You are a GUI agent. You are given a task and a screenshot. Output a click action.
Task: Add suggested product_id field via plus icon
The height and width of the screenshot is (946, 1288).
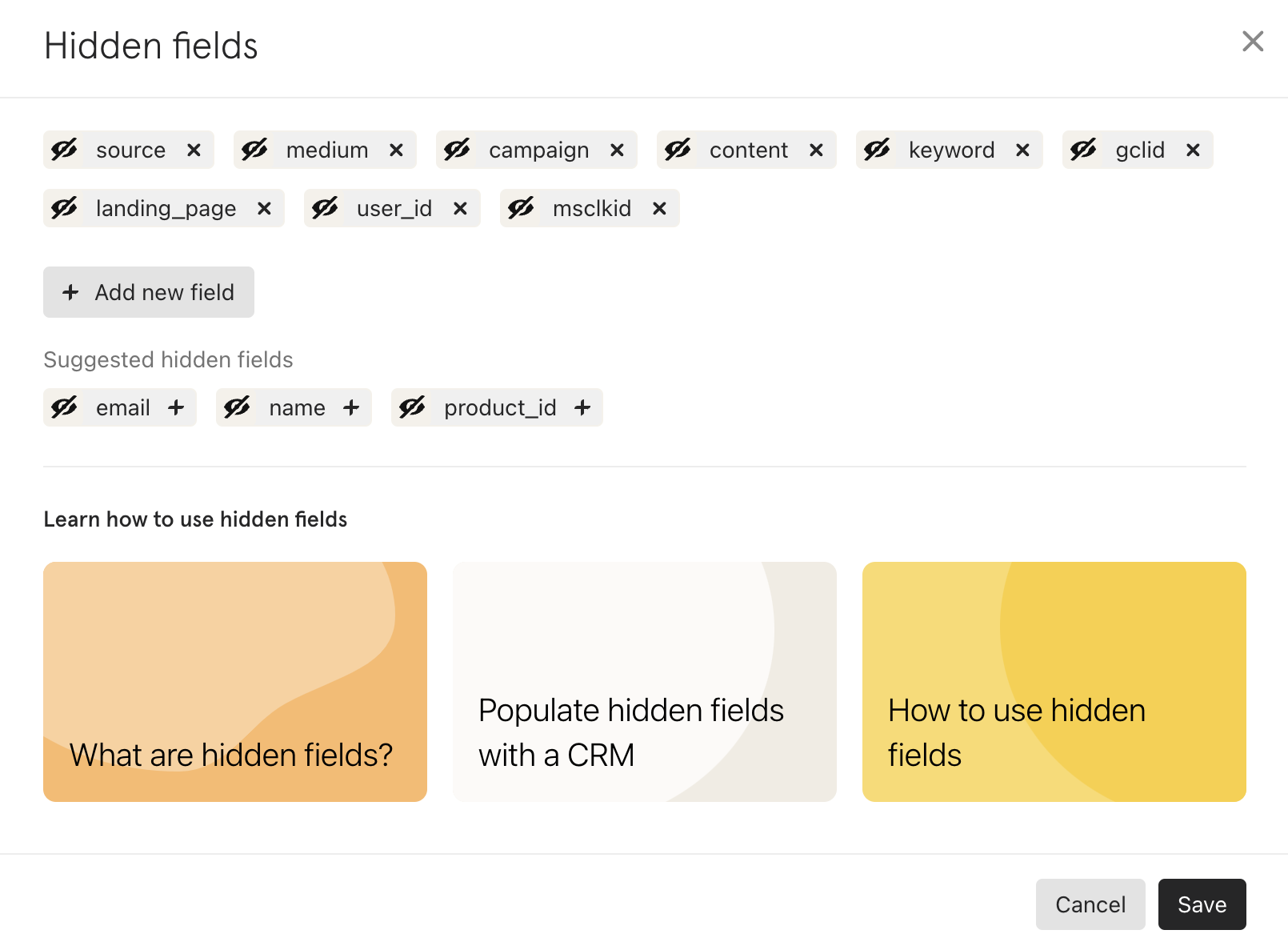coord(582,408)
